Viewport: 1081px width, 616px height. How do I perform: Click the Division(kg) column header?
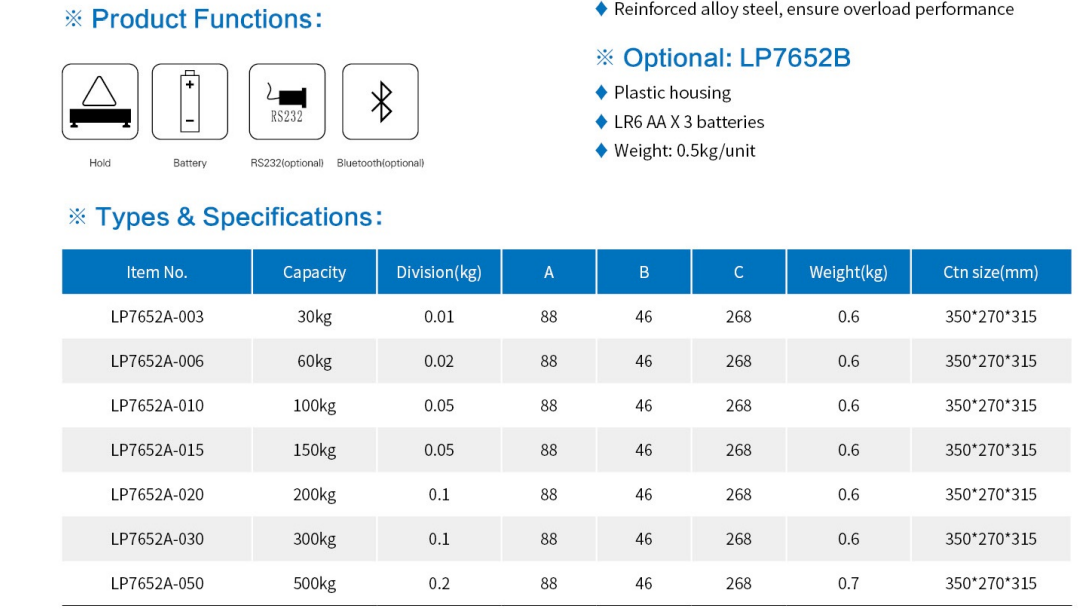click(439, 272)
